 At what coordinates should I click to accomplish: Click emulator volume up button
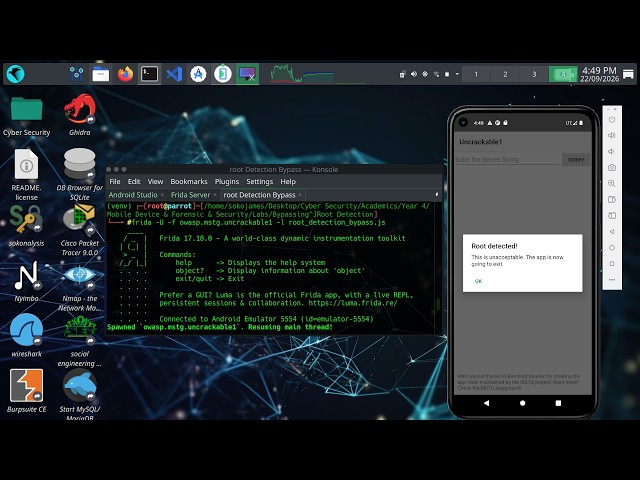(x=611, y=136)
